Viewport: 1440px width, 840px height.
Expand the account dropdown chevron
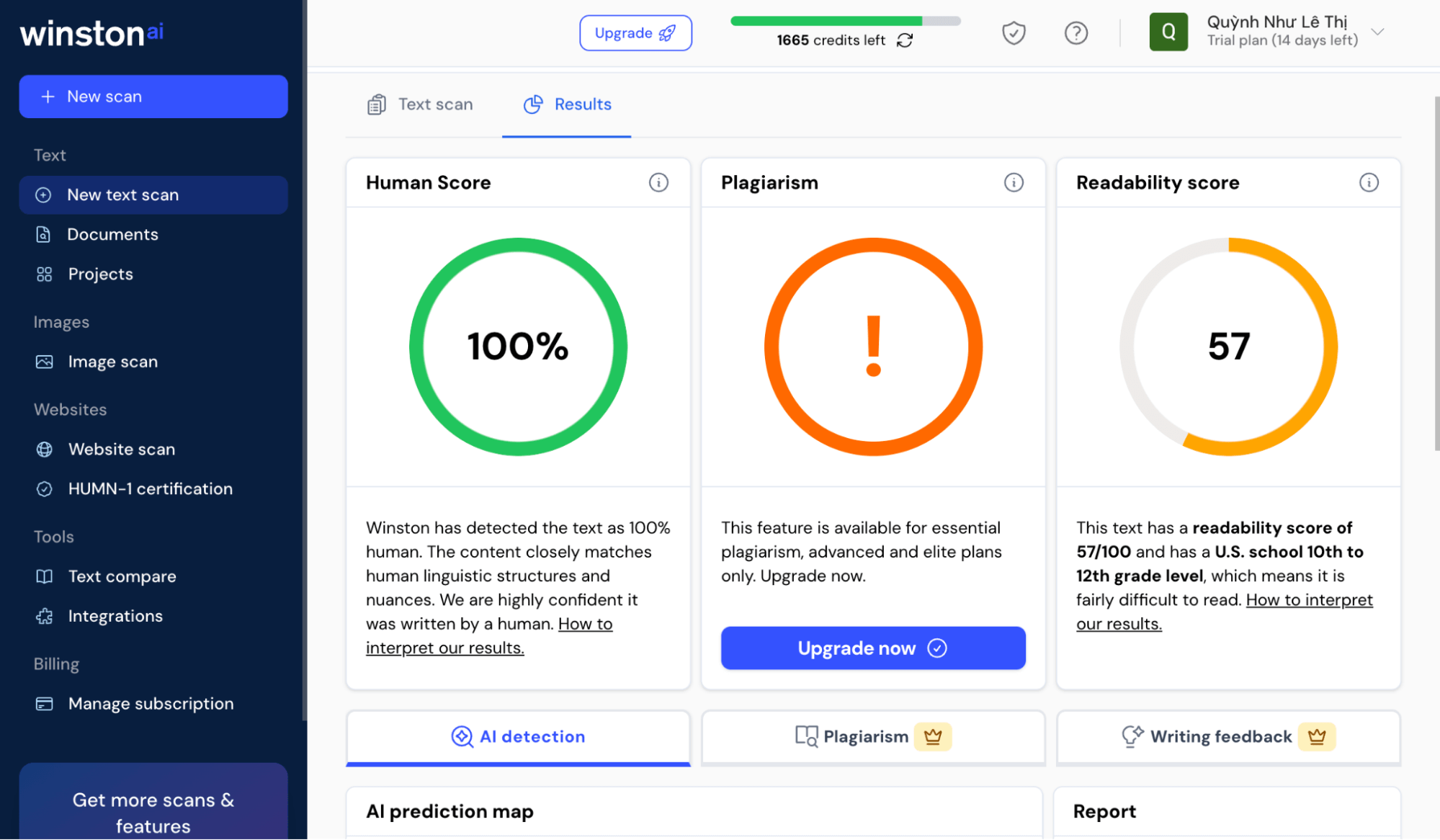pos(1377,32)
